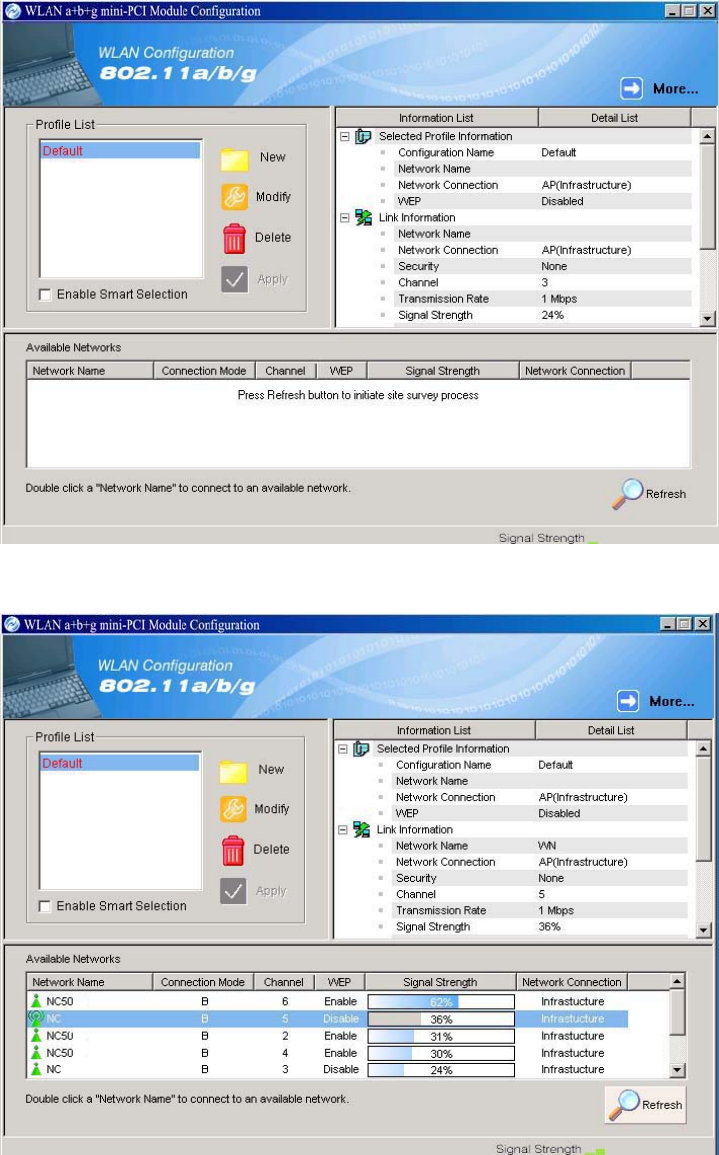
Task: Click the 62% signal strength bar
Action: coord(441,1002)
